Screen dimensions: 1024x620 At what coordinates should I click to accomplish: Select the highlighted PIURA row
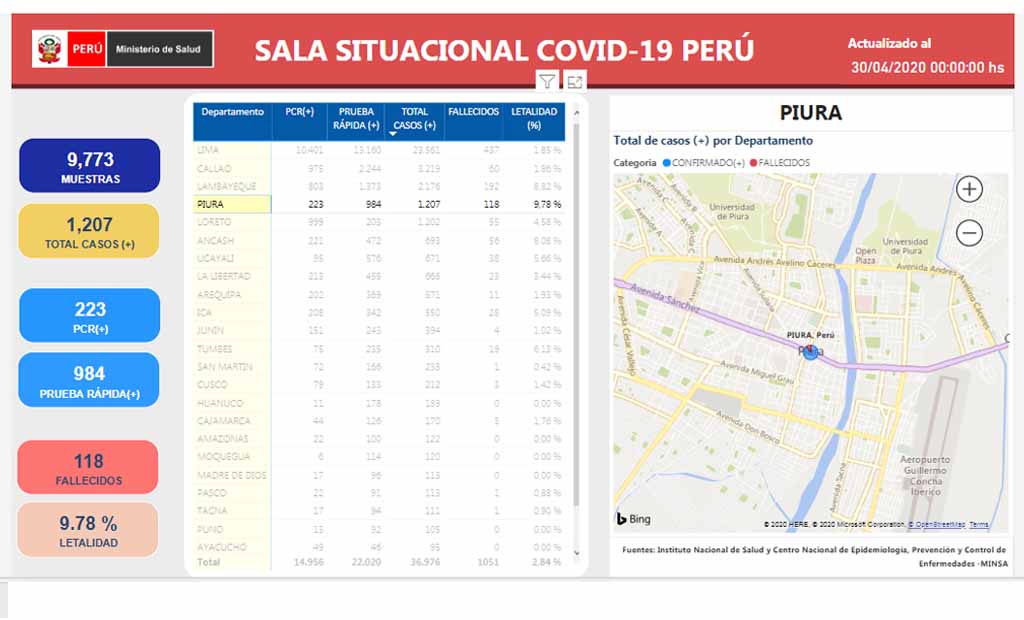point(379,204)
